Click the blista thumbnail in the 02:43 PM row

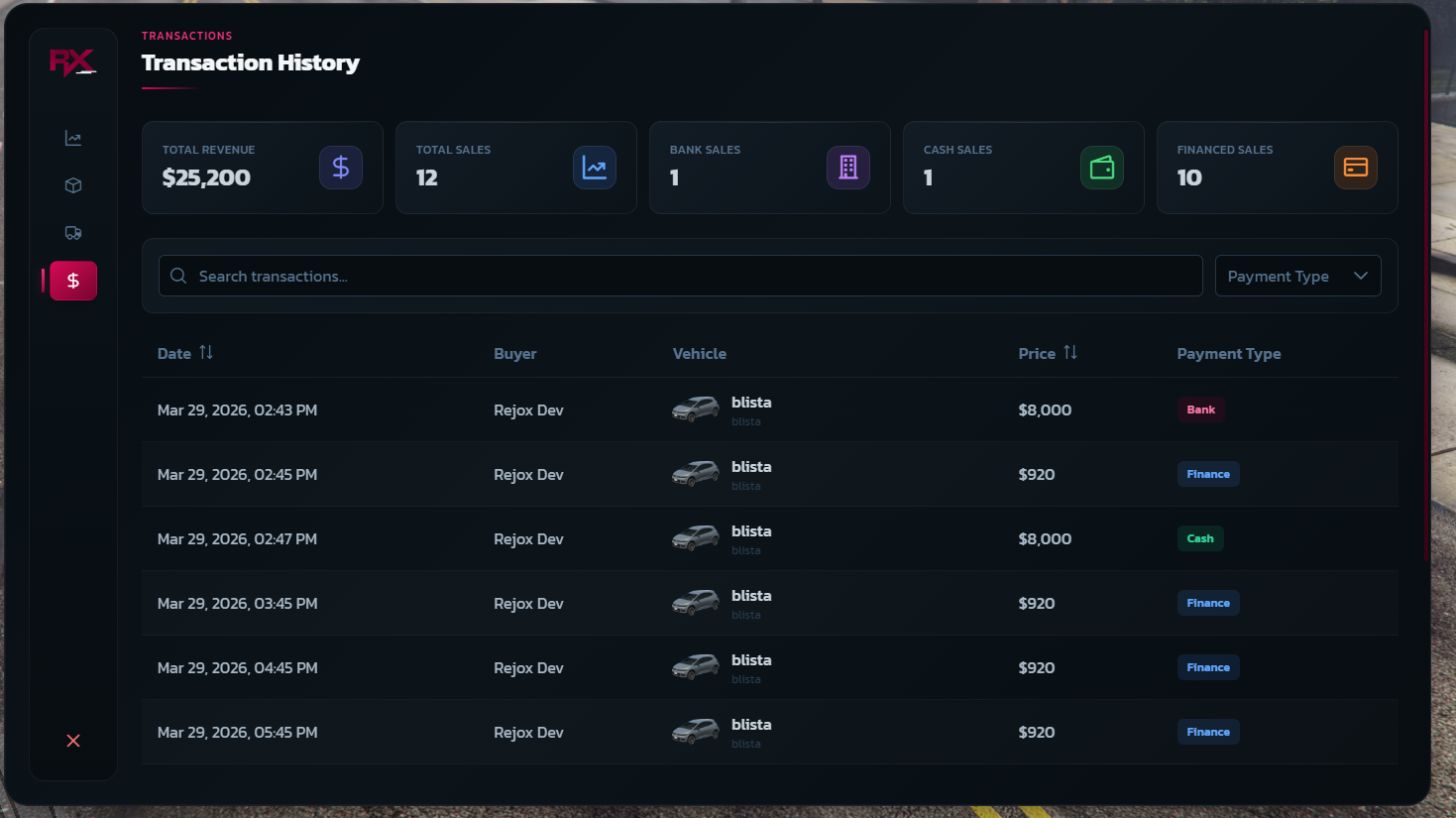(696, 409)
